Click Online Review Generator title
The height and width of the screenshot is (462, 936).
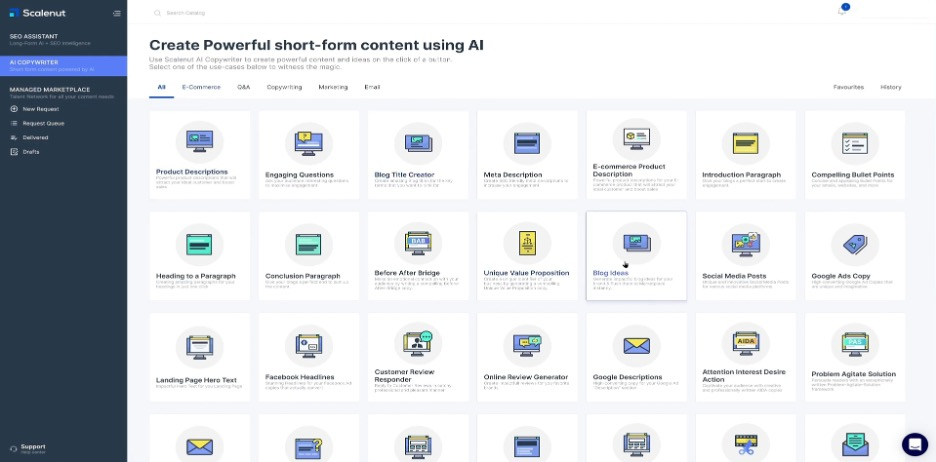point(526,377)
